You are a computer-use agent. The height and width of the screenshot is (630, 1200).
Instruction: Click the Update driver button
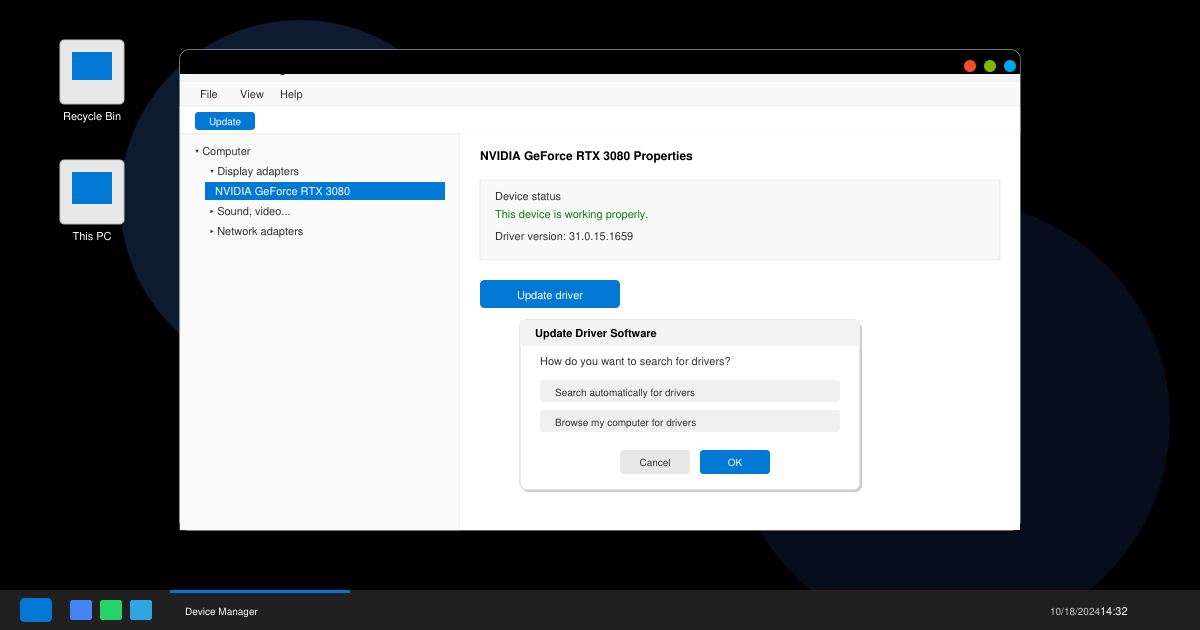(x=550, y=294)
